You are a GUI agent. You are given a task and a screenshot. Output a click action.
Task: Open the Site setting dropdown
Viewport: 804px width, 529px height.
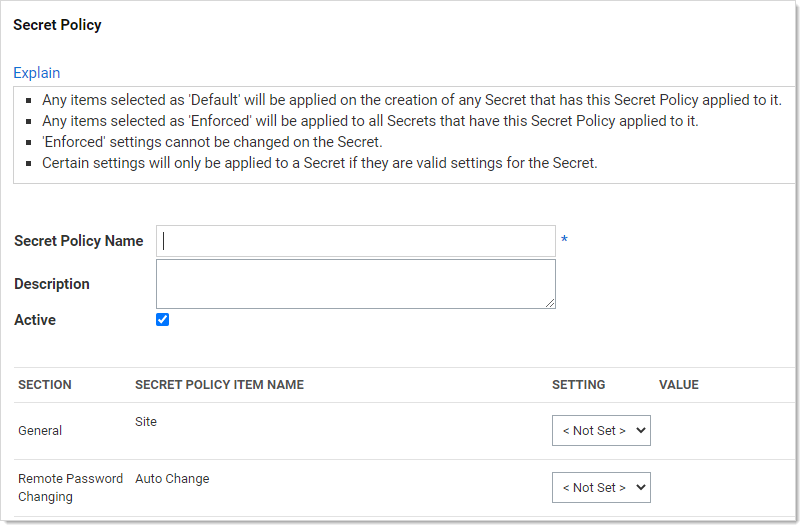[601, 431]
